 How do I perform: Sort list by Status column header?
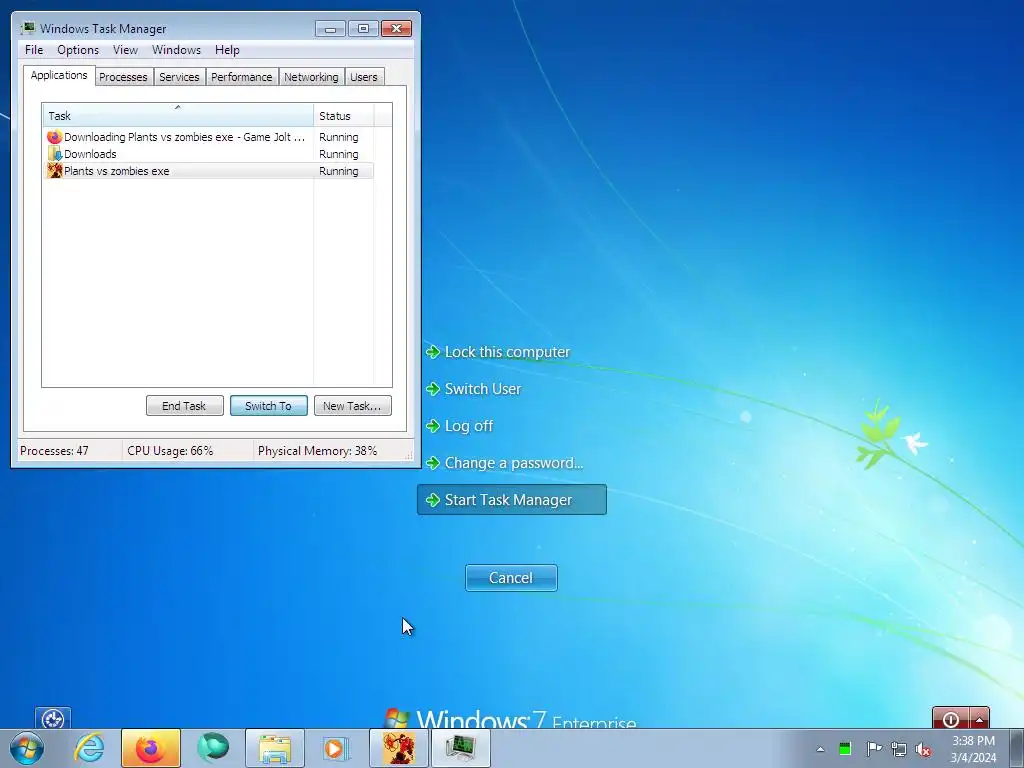344,116
